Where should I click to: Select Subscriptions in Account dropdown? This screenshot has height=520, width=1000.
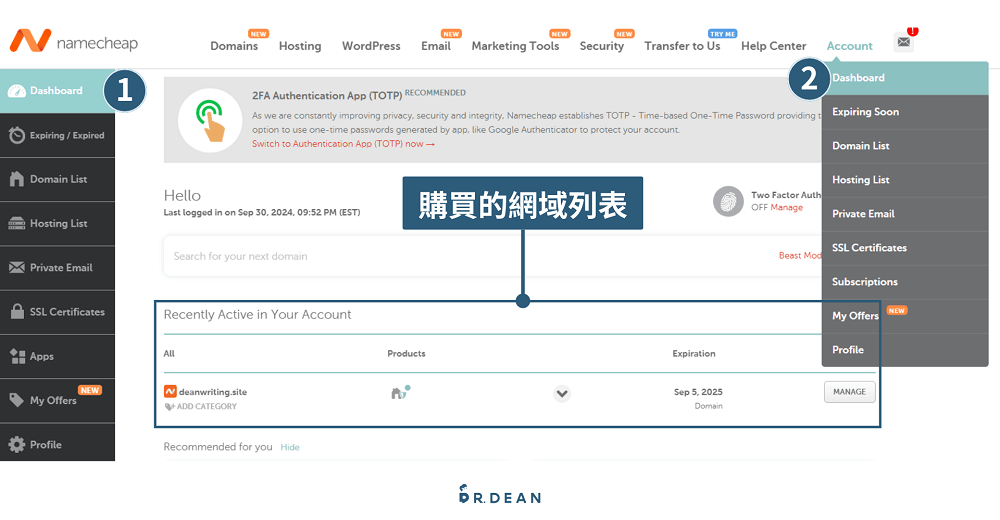[x=905, y=282]
